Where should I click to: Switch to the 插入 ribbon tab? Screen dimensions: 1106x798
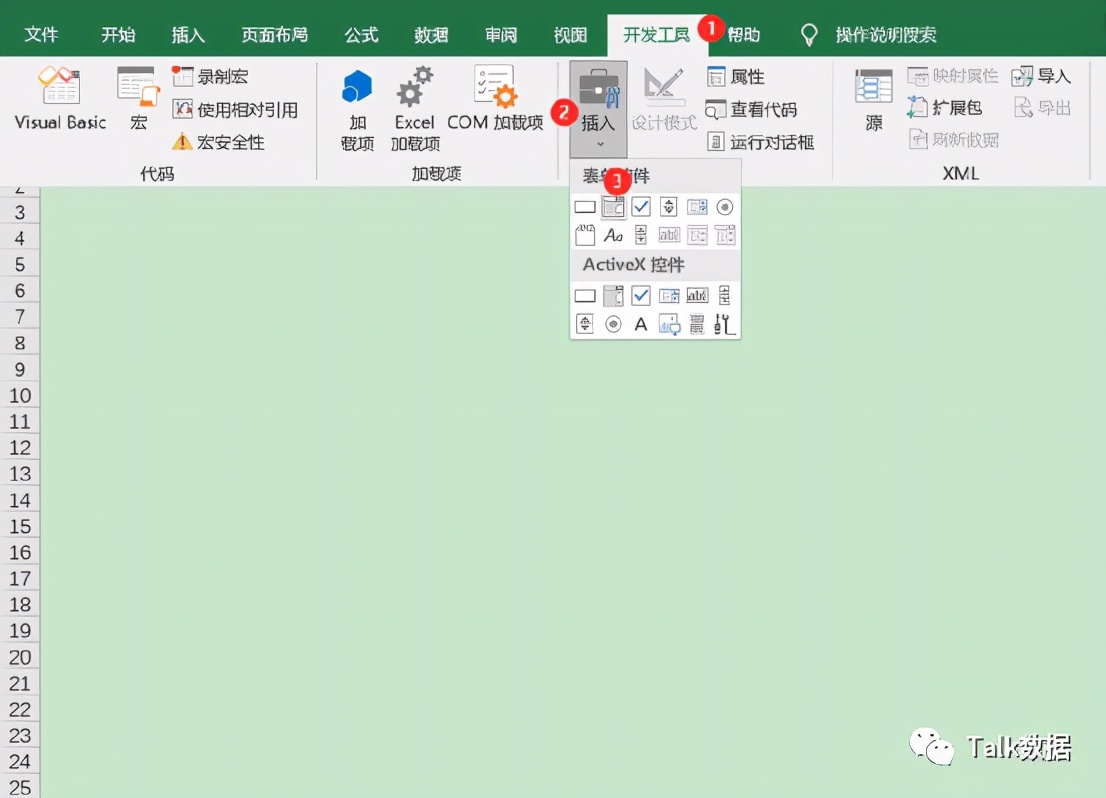pos(188,34)
